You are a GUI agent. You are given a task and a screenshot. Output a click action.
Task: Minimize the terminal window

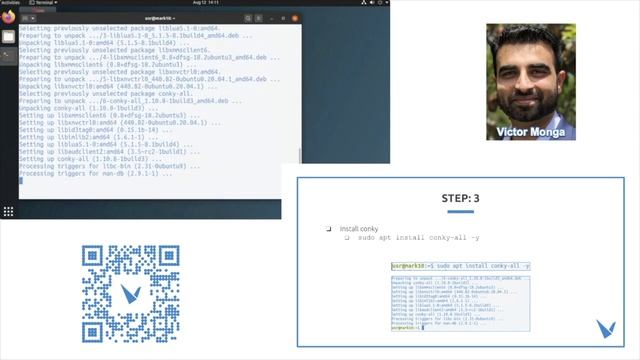click(272, 18)
